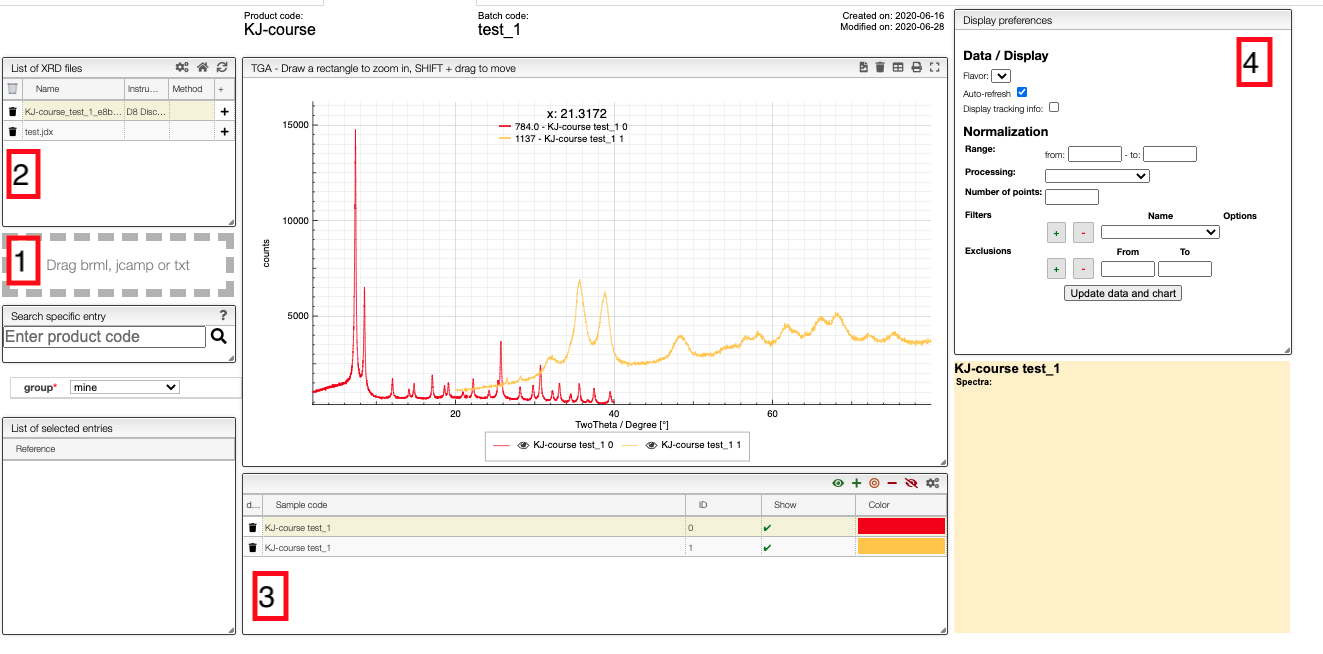Image resolution: width=1323 pixels, height=654 pixels.
Task: Open the Flavor dropdown
Action: (x=1001, y=76)
